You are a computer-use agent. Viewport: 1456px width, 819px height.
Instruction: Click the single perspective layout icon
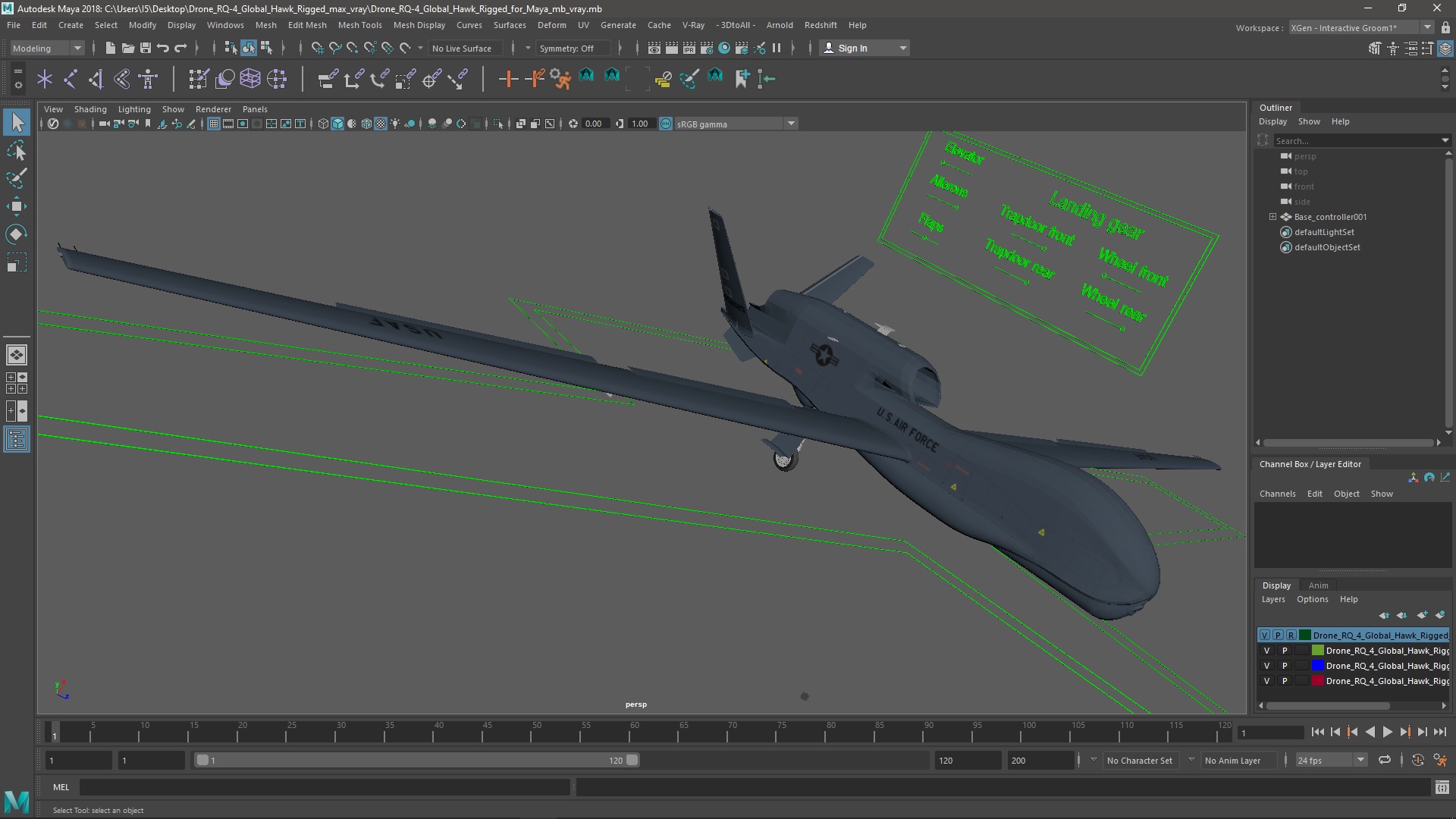coord(17,355)
